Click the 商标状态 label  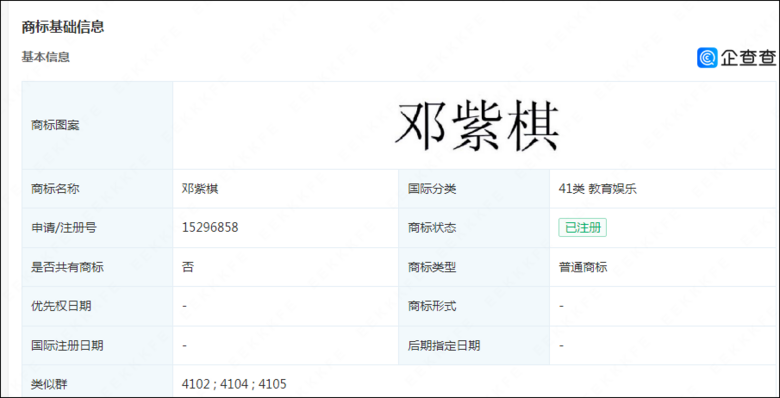coord(432,228)
